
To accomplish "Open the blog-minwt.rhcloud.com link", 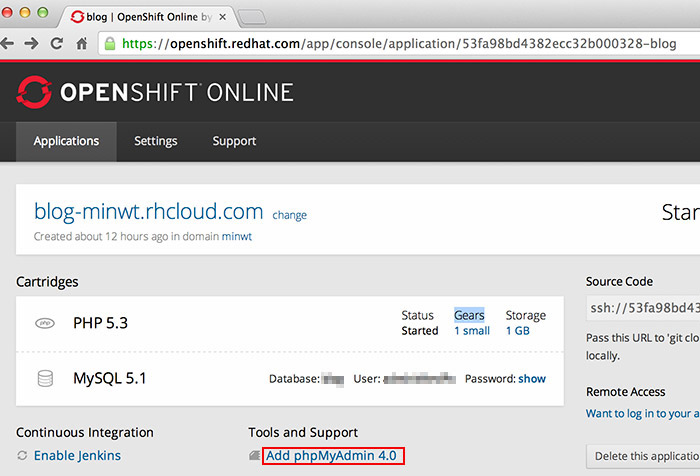I will [x=149, y=211].
